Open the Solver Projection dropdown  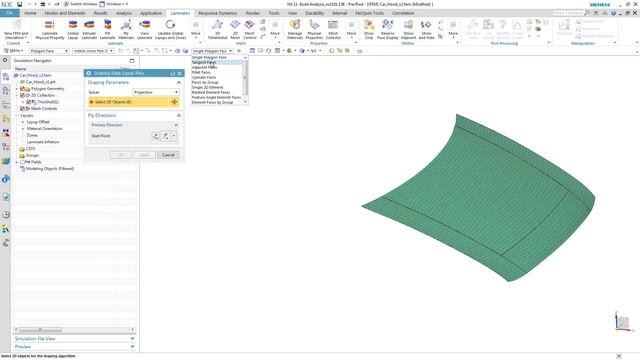click(x=156, y=92)
